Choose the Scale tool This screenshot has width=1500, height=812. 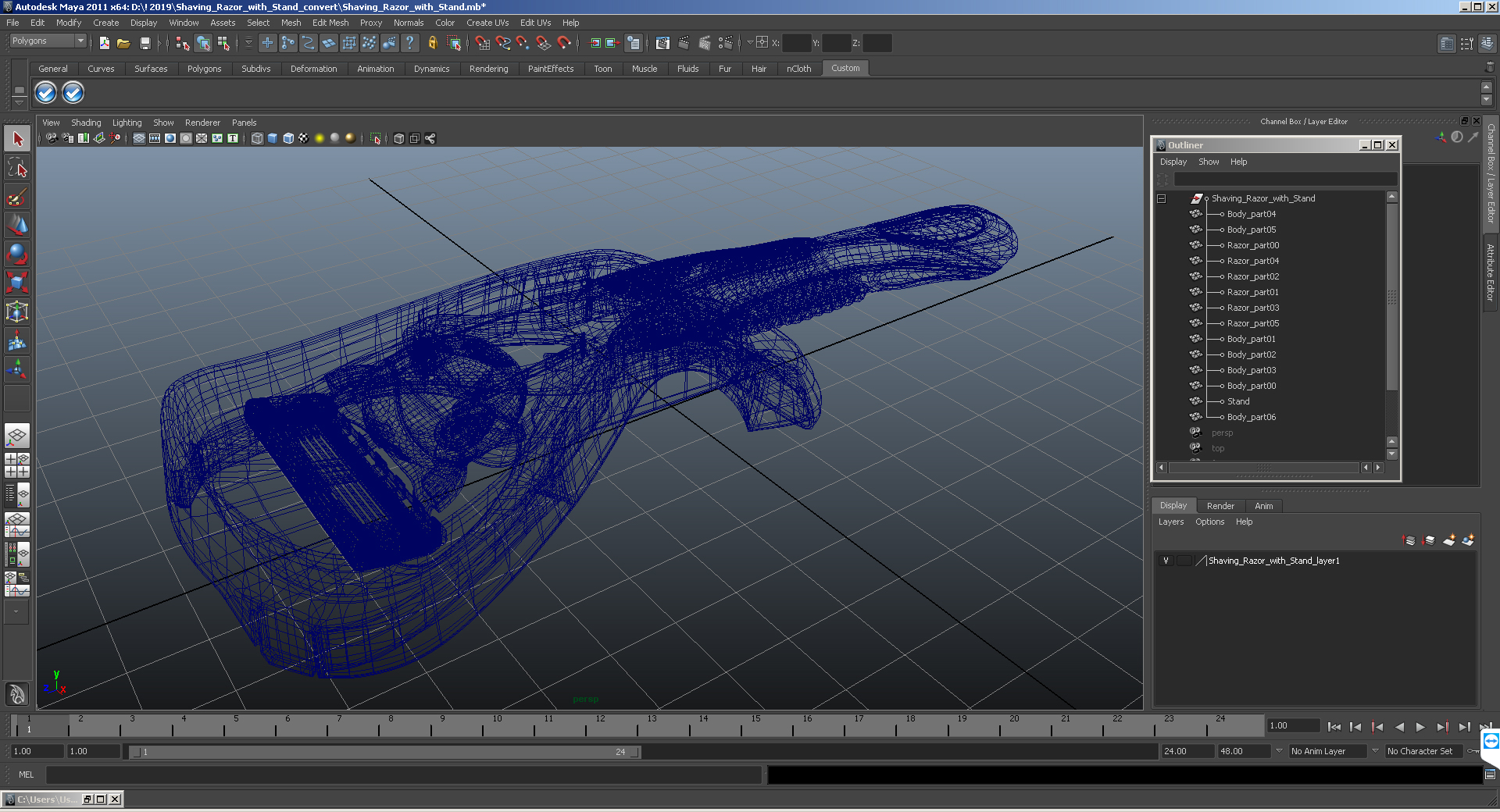click(x=17, y=282)
